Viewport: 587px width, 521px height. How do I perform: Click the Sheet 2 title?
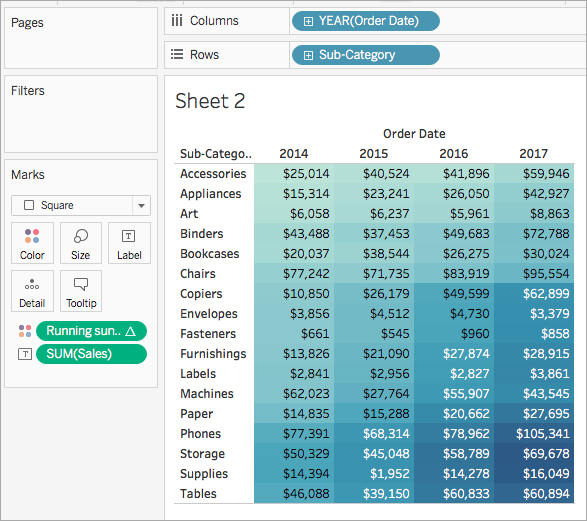(x=210, y=101)
